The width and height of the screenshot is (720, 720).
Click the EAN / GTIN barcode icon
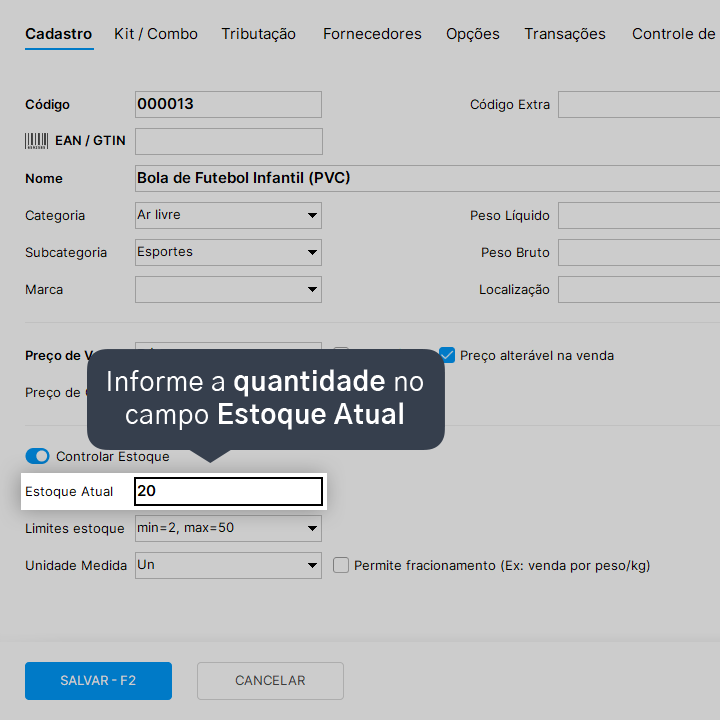(x=36, y=141)
